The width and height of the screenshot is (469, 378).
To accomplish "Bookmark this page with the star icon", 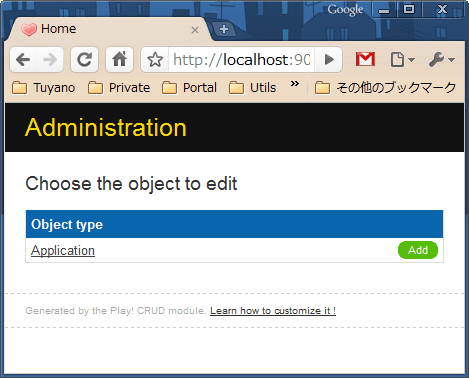I will pyautogui.click(x=155, y=60).
